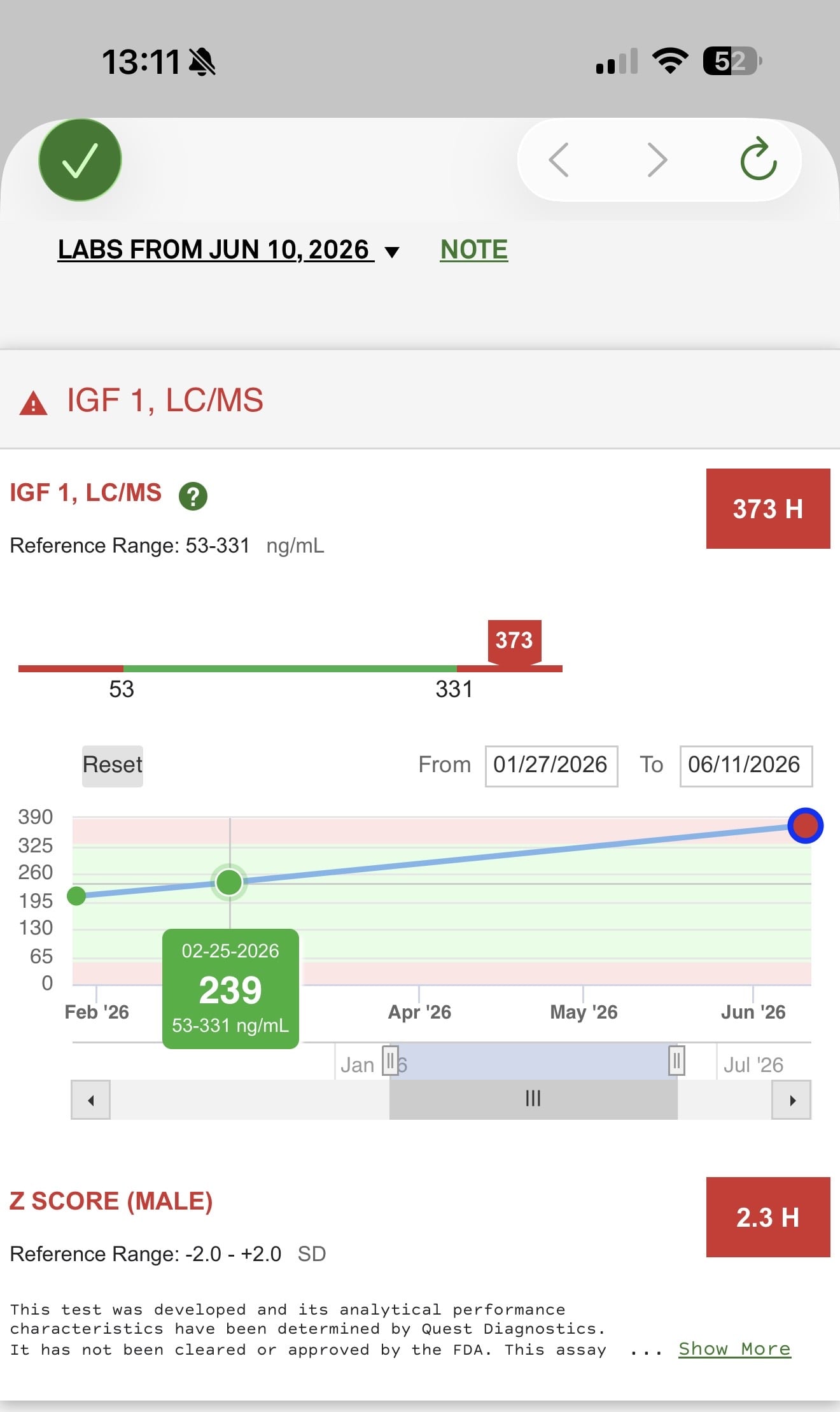
Task: Tap the red warning triangle icon
Action: [x=33, y=404]
